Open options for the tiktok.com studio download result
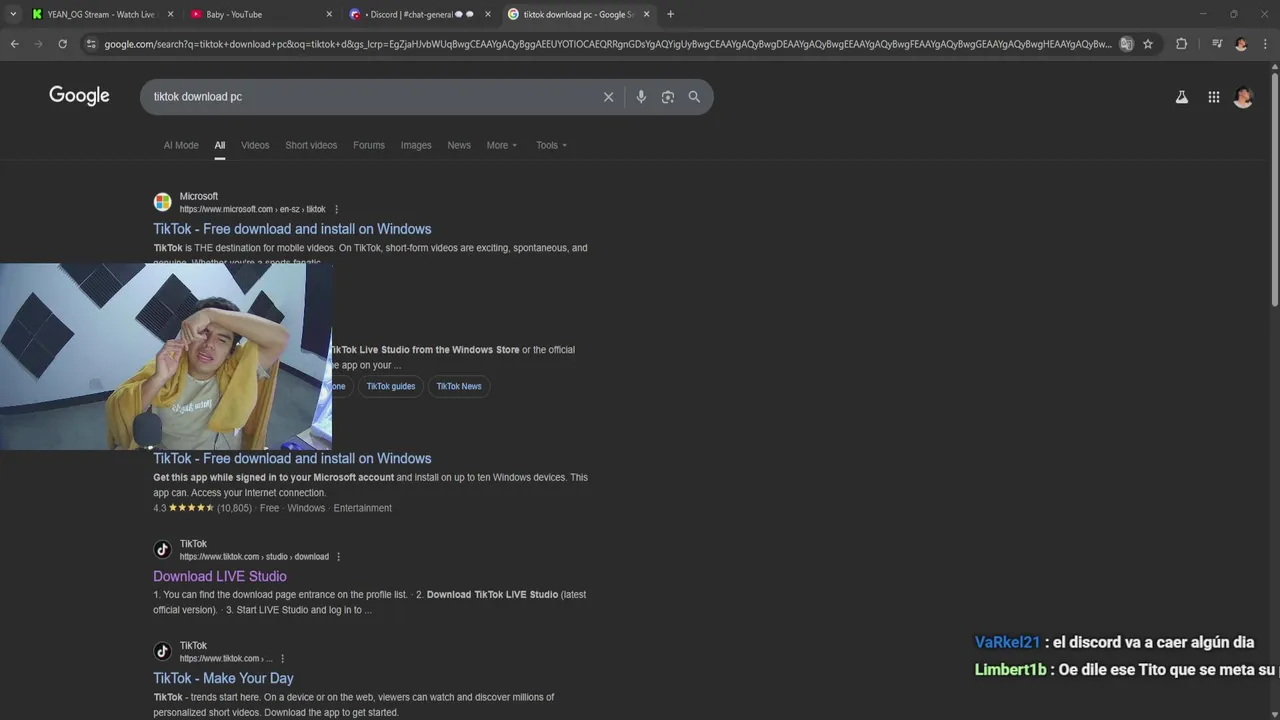This screenshot has height=720, width=1280. 338,557
